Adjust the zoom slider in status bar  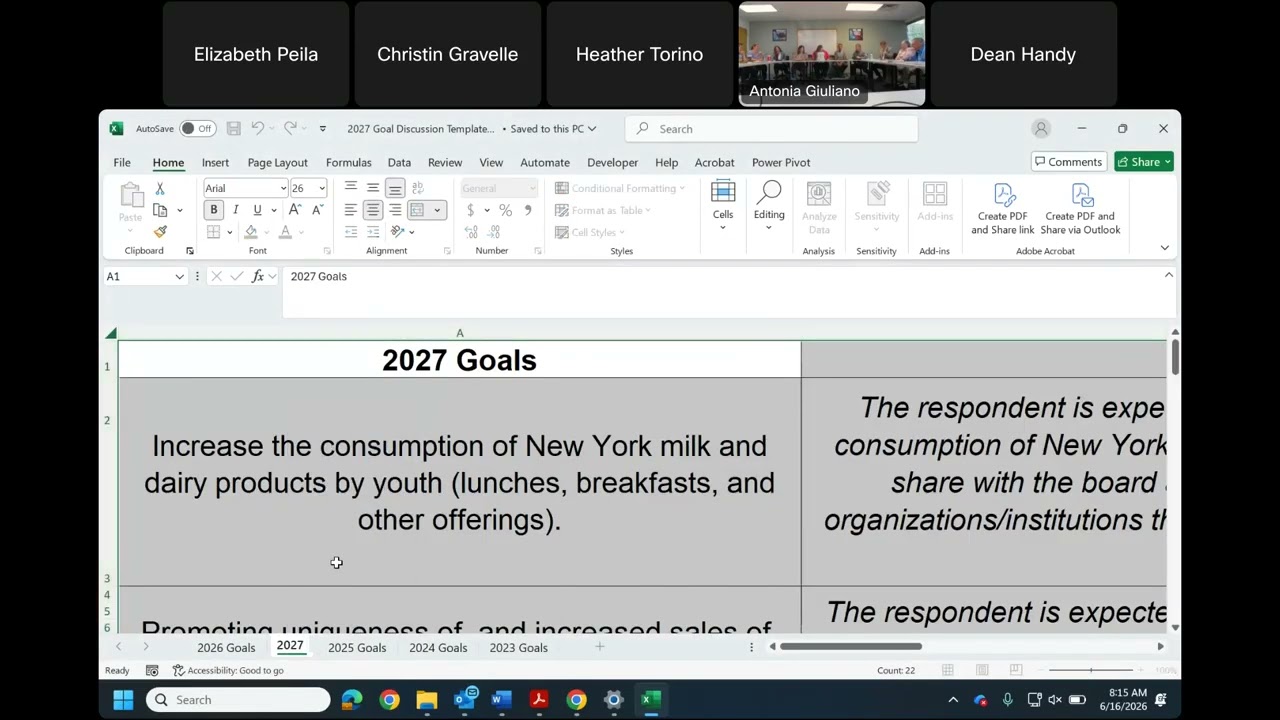(x=1091, y=670)
